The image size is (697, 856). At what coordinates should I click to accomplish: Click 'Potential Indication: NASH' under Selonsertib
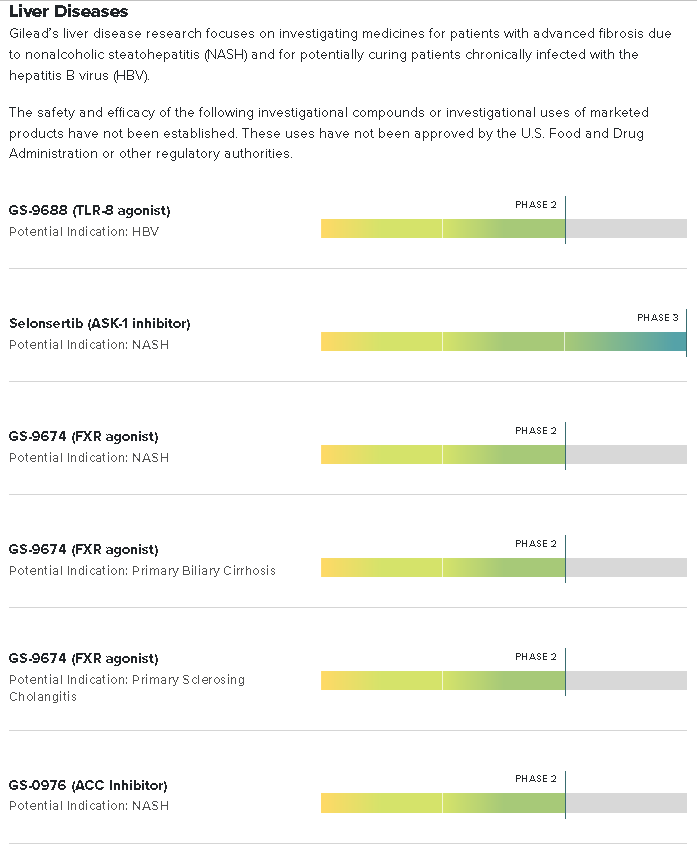click(89, 344)
